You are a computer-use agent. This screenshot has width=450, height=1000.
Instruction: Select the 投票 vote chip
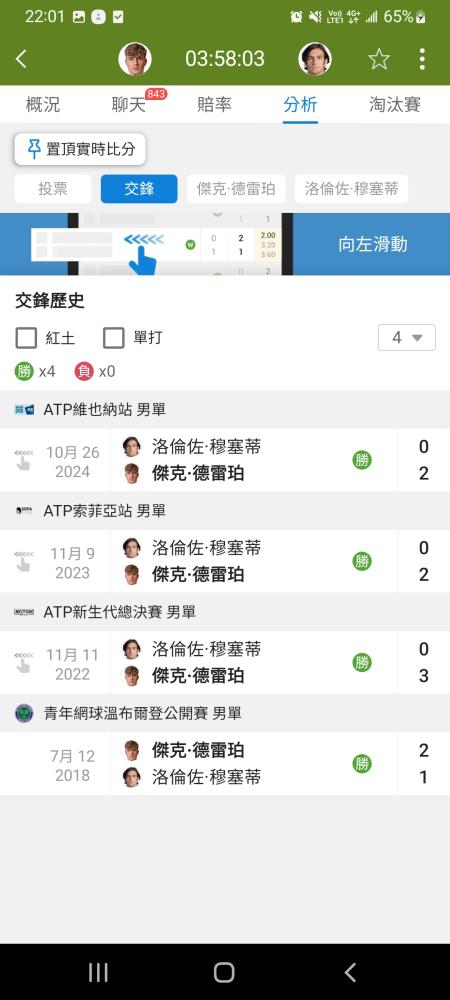54,189
